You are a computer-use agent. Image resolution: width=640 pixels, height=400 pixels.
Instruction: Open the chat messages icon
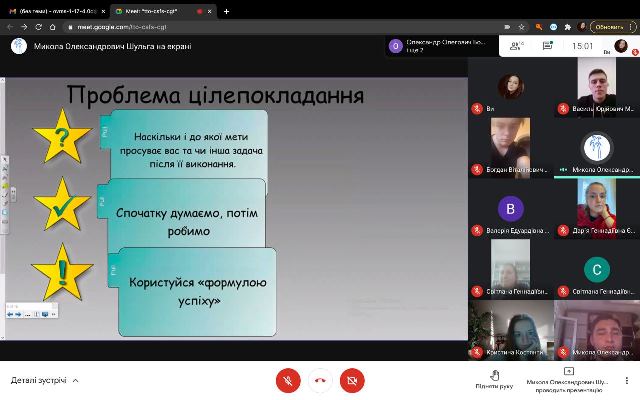click(547, 46)
